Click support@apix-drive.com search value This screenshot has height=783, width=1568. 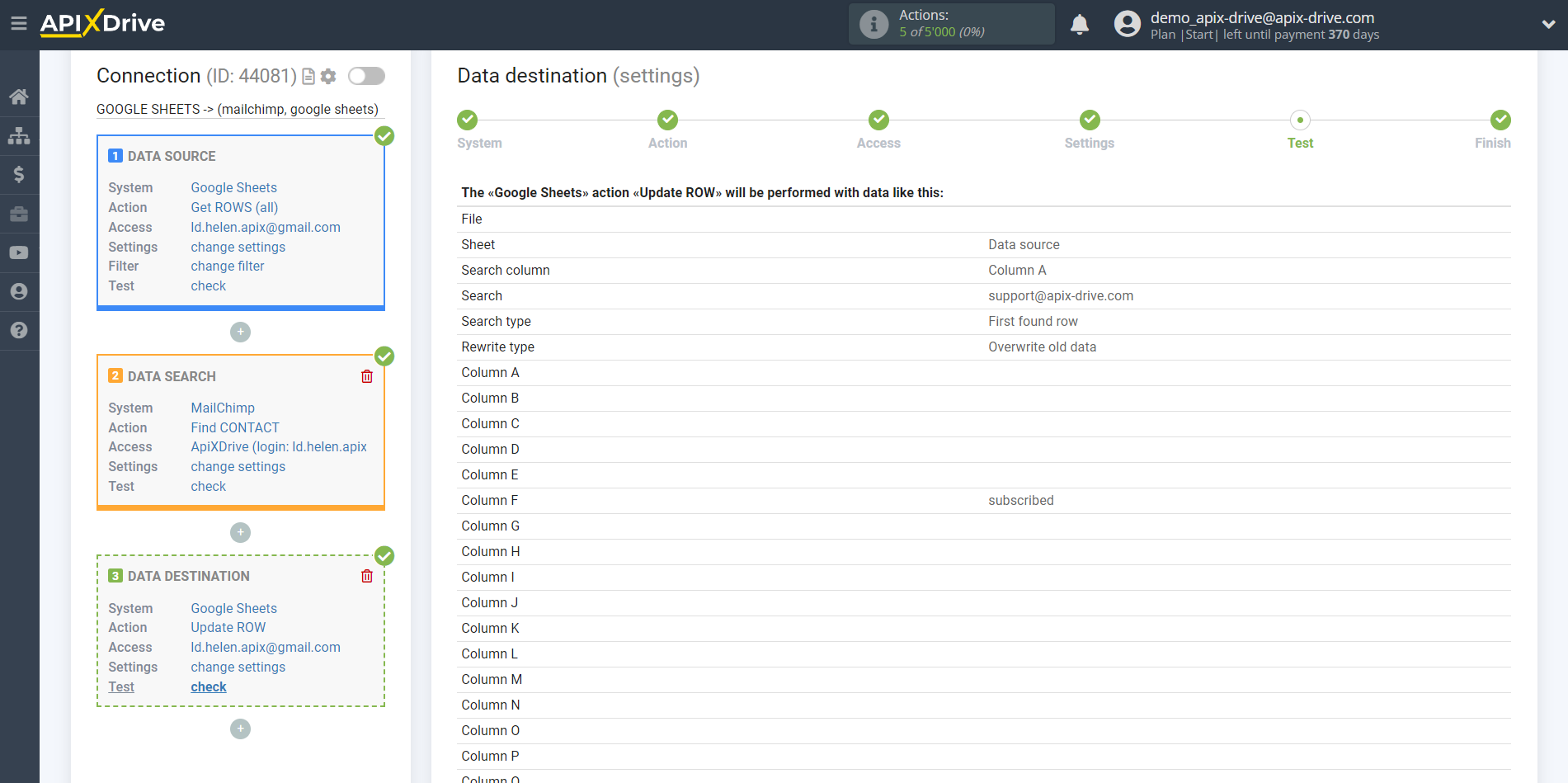tap(1061, 295)
